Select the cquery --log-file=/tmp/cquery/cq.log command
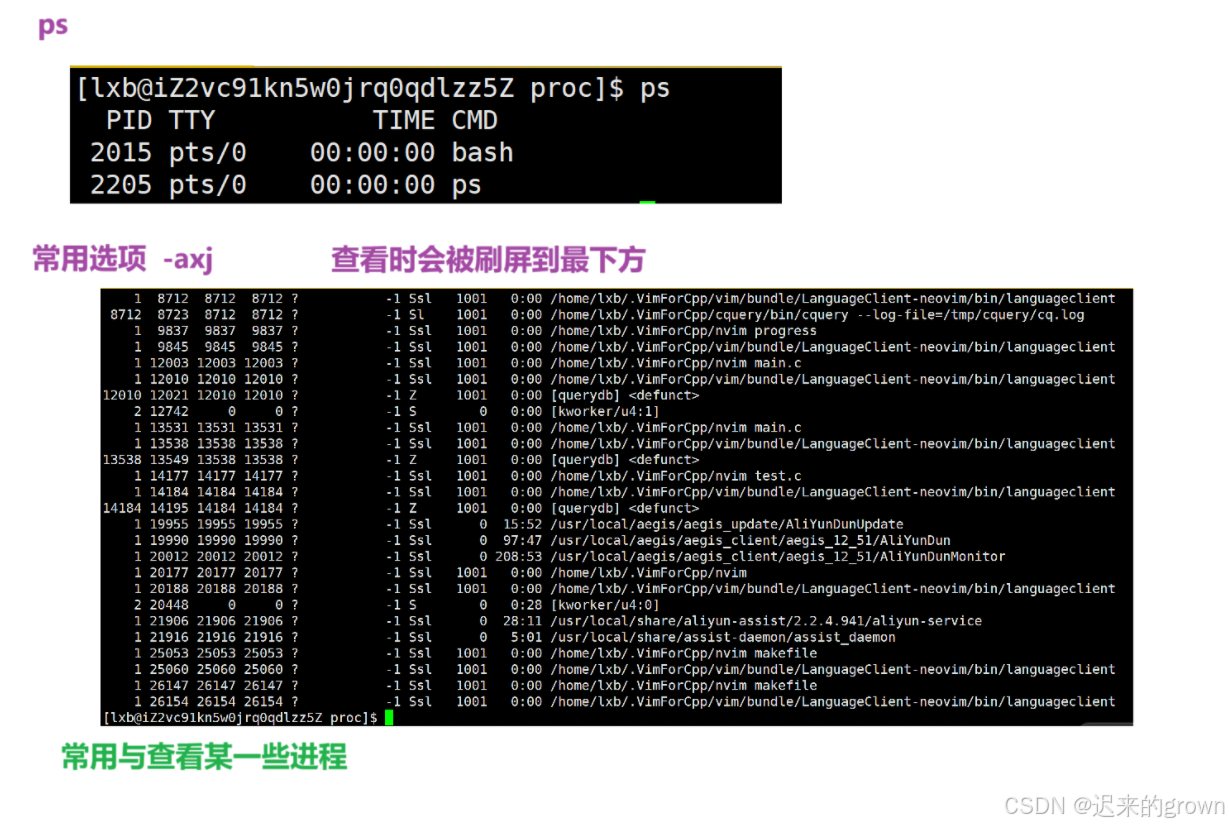1229x825 pixels. point(817,314)
